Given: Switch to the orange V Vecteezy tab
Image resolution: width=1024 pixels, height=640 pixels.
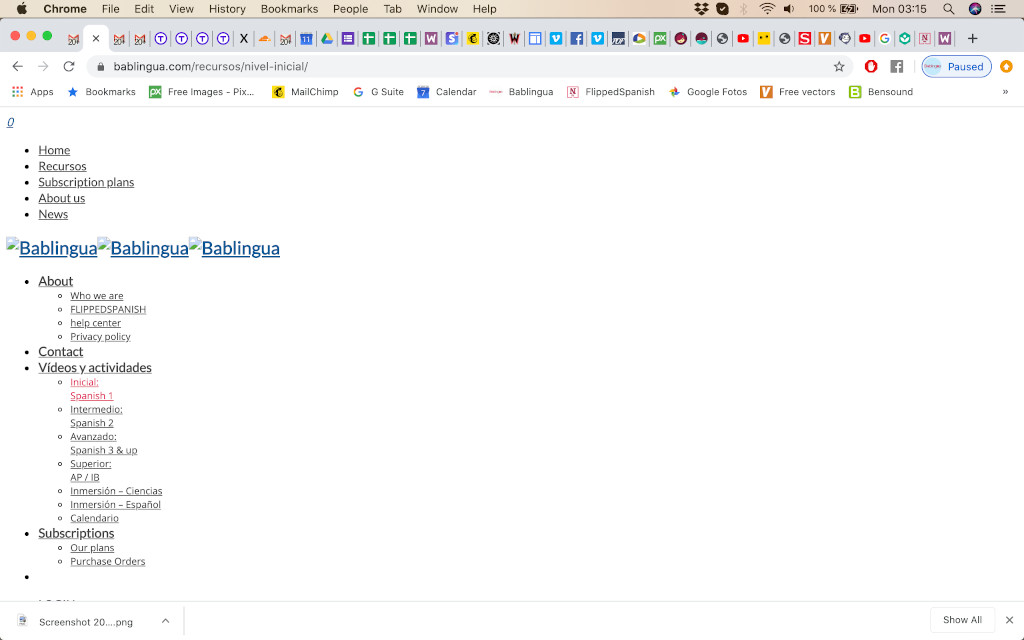Looking at the screenshot, I should 825,39.
